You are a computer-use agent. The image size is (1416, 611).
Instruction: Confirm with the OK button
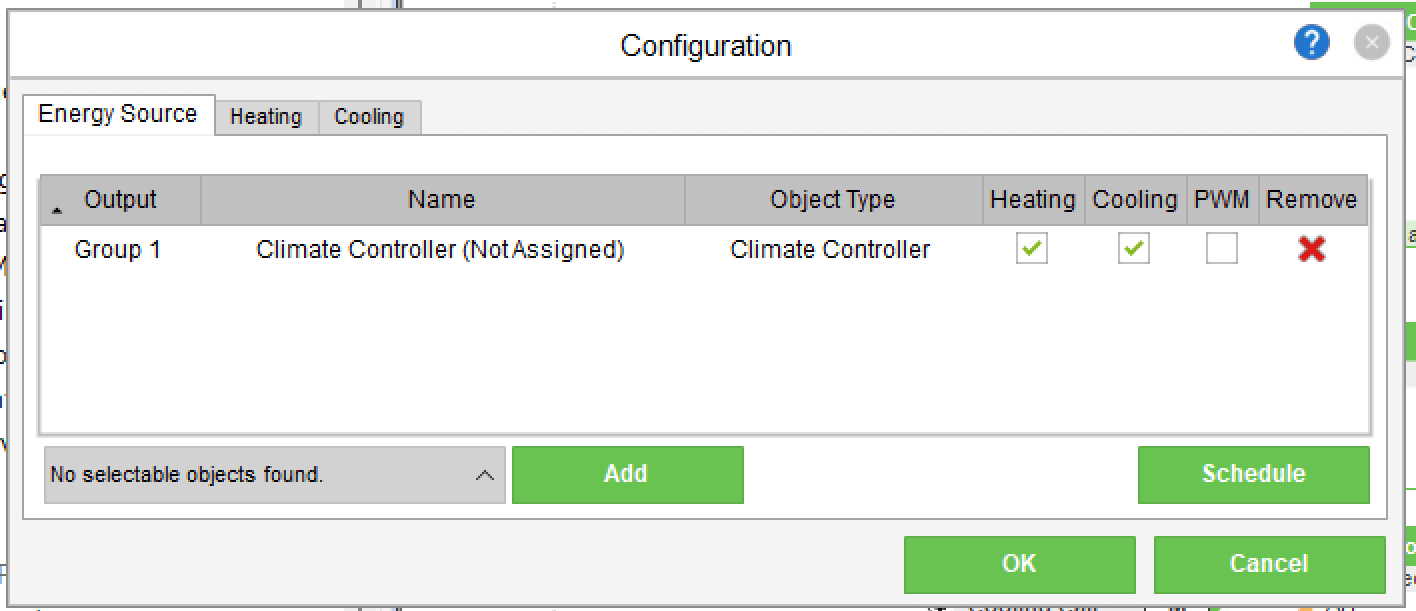click(1020, 565)
